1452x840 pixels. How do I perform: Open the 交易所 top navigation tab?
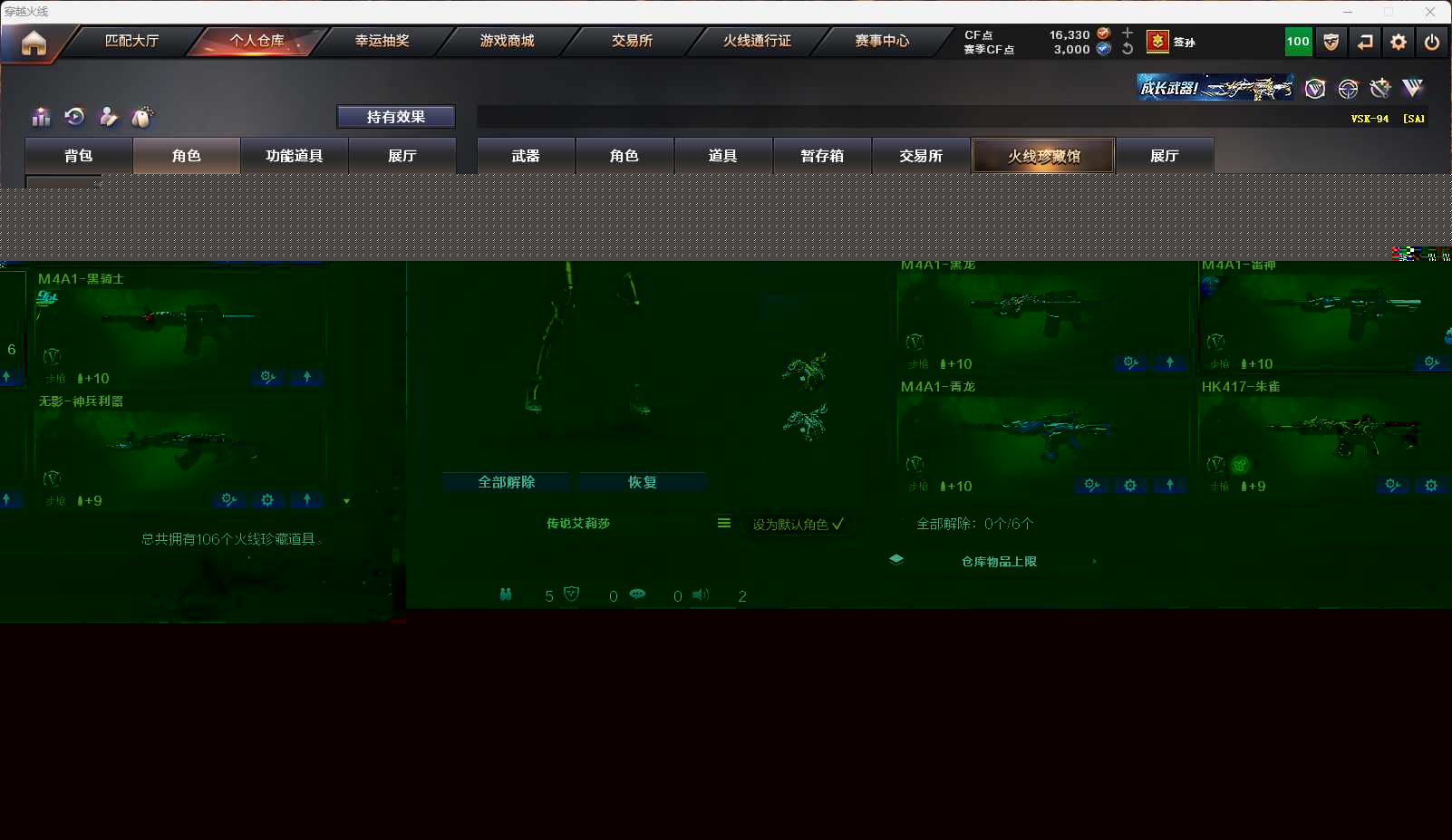click(632, 41)
